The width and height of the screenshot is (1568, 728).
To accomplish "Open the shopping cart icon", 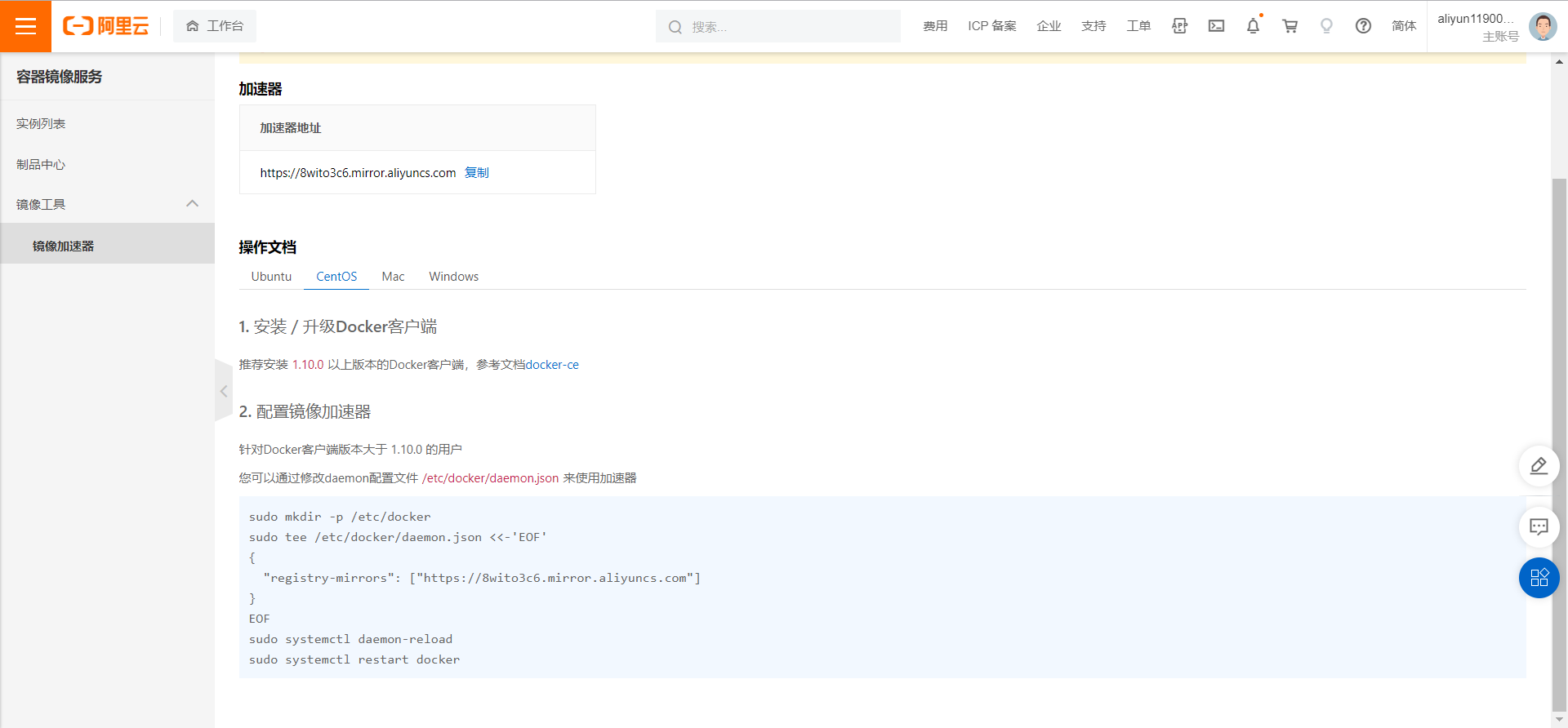I will point(1290,26).
